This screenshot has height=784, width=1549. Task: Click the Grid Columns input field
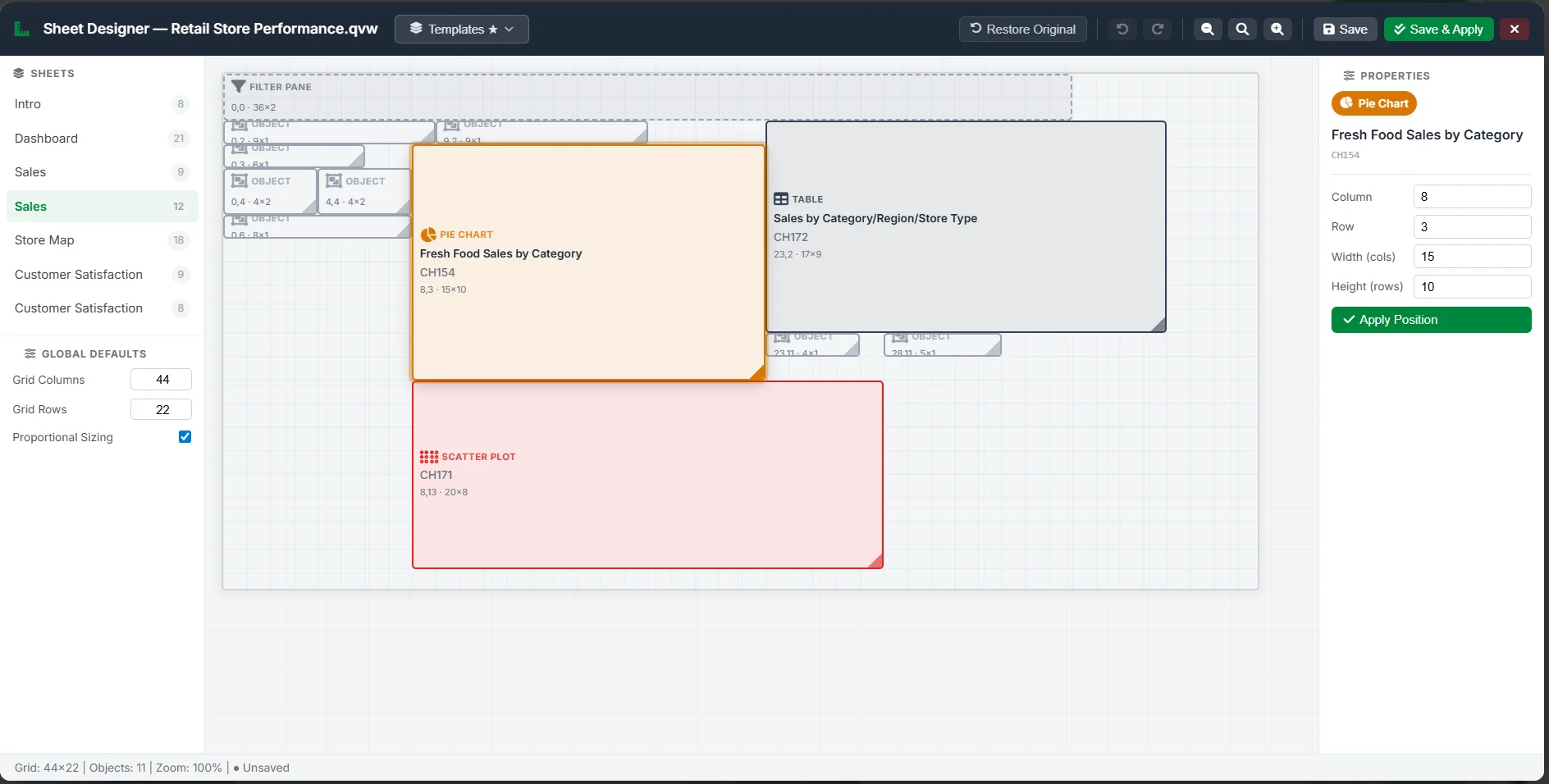(162, 380)
